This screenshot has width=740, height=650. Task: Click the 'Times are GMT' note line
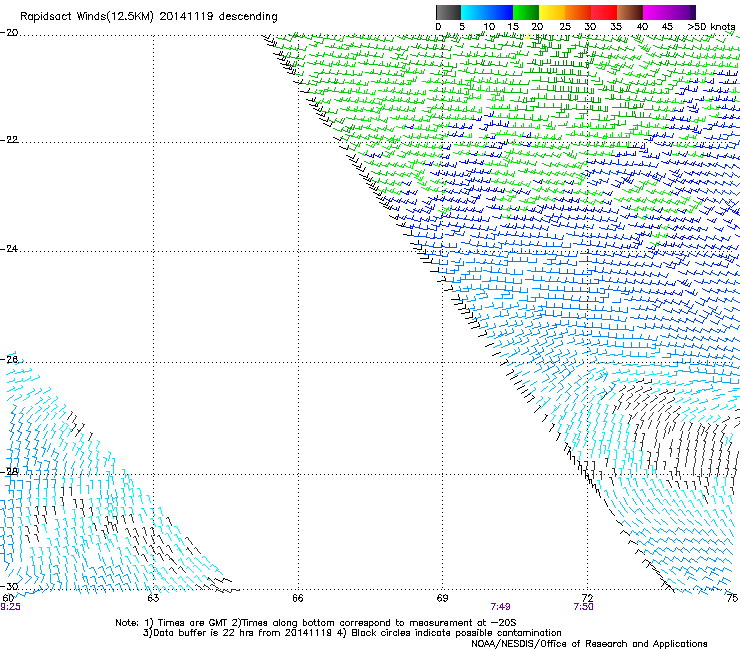[x=315, y=623]
